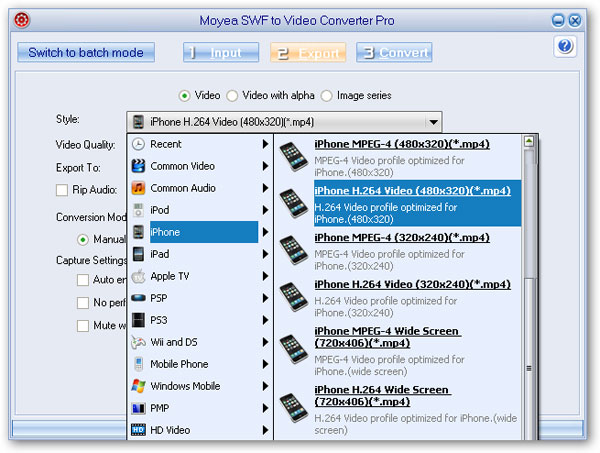
Task: Expand the Common Video submenu arrow
Action: (x=265, y=166)
